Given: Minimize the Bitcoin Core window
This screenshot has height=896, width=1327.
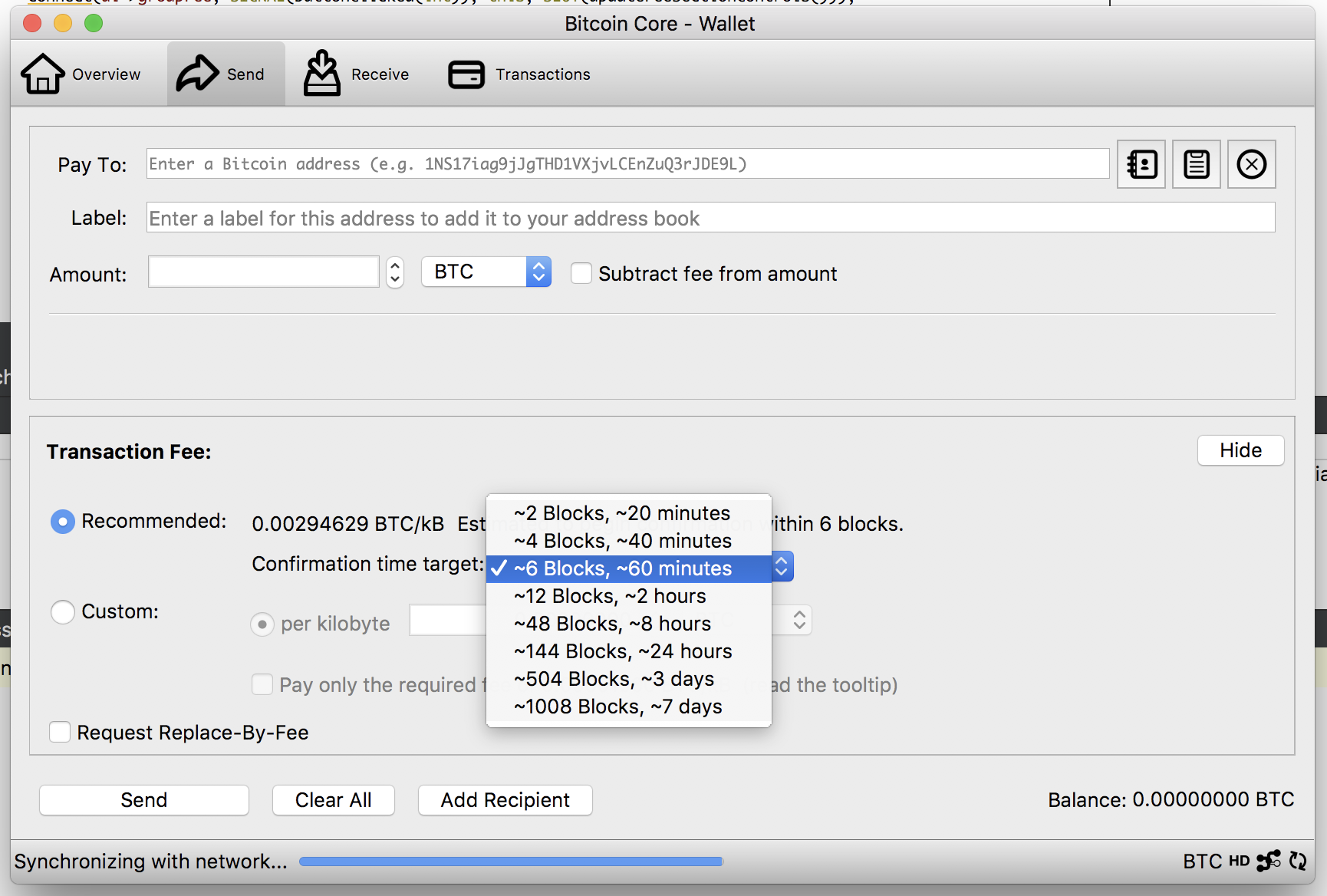Looking at the screenshot, I should pos(63,23).
